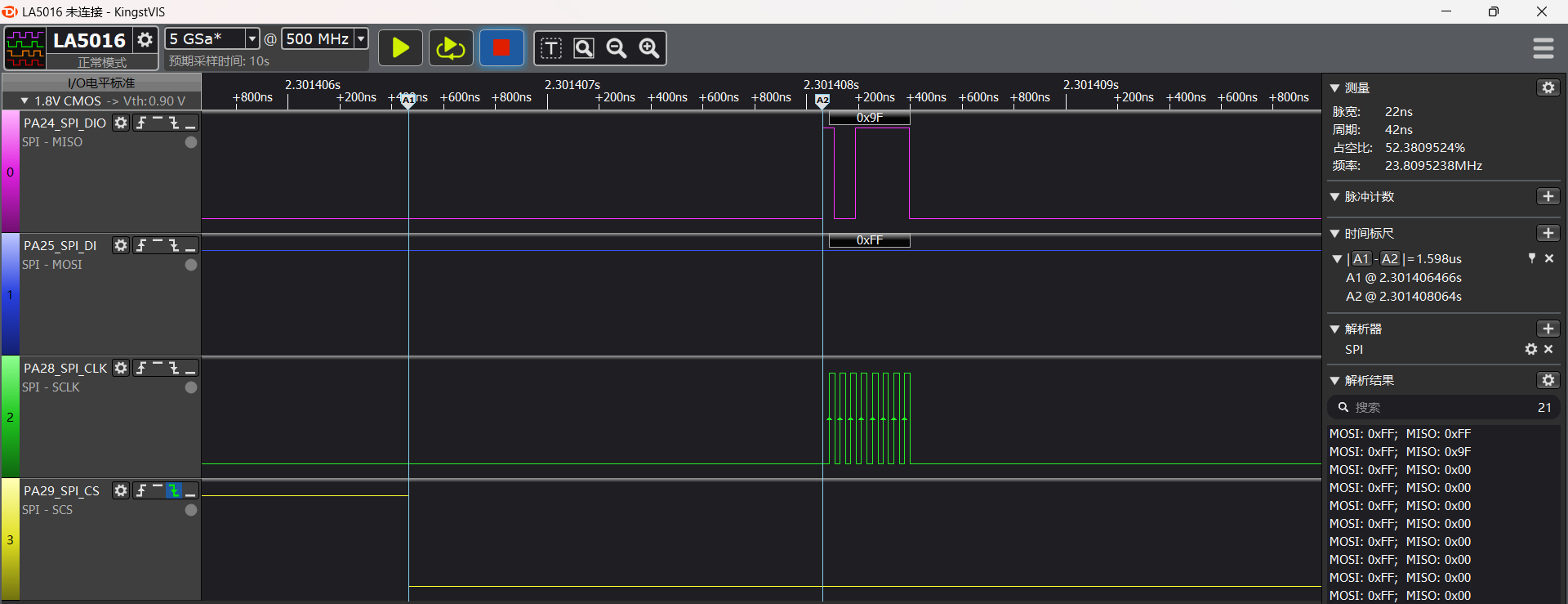The width and height of the screenshot is (1568, 604).
Task: Select the text-box region selection tool
Action: (x=551, y=48)
